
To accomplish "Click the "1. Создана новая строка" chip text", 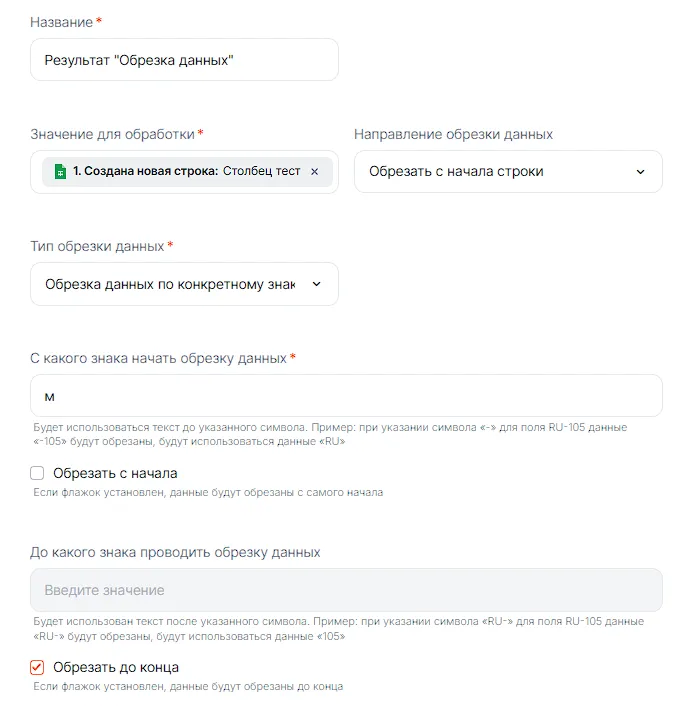I will pos(145,172).
